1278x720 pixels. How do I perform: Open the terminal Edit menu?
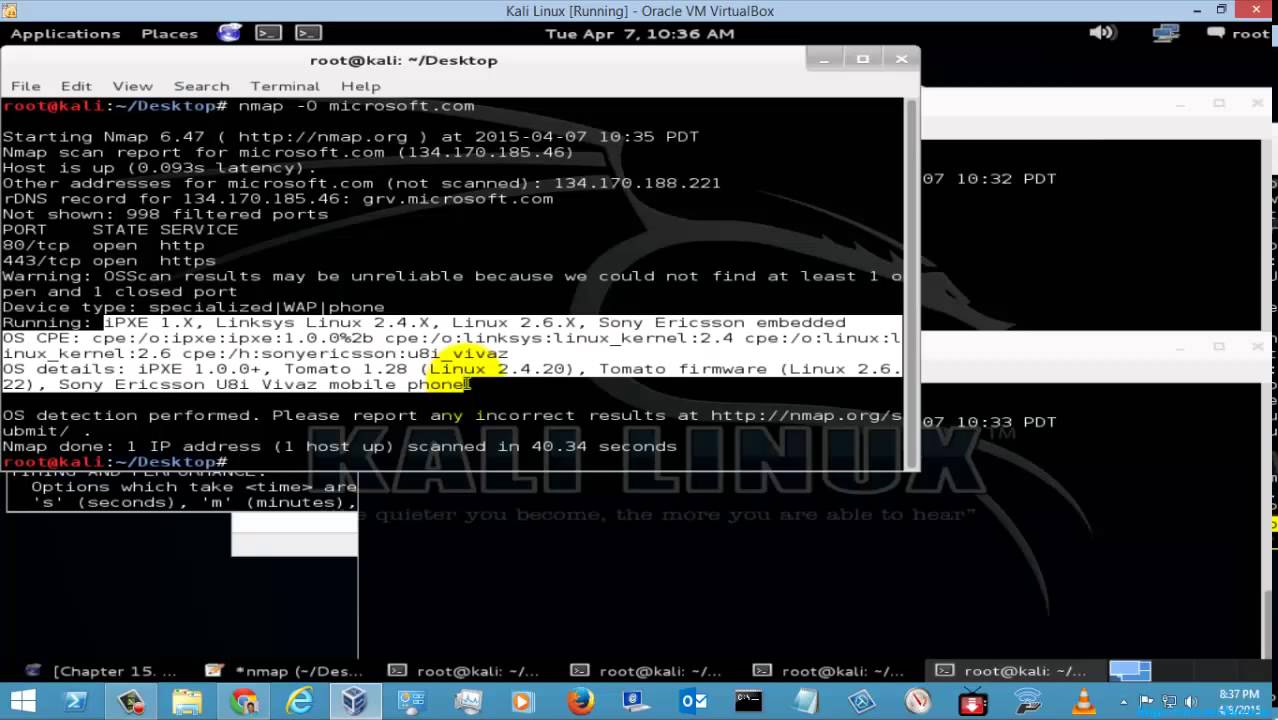(x=76, y=86)
